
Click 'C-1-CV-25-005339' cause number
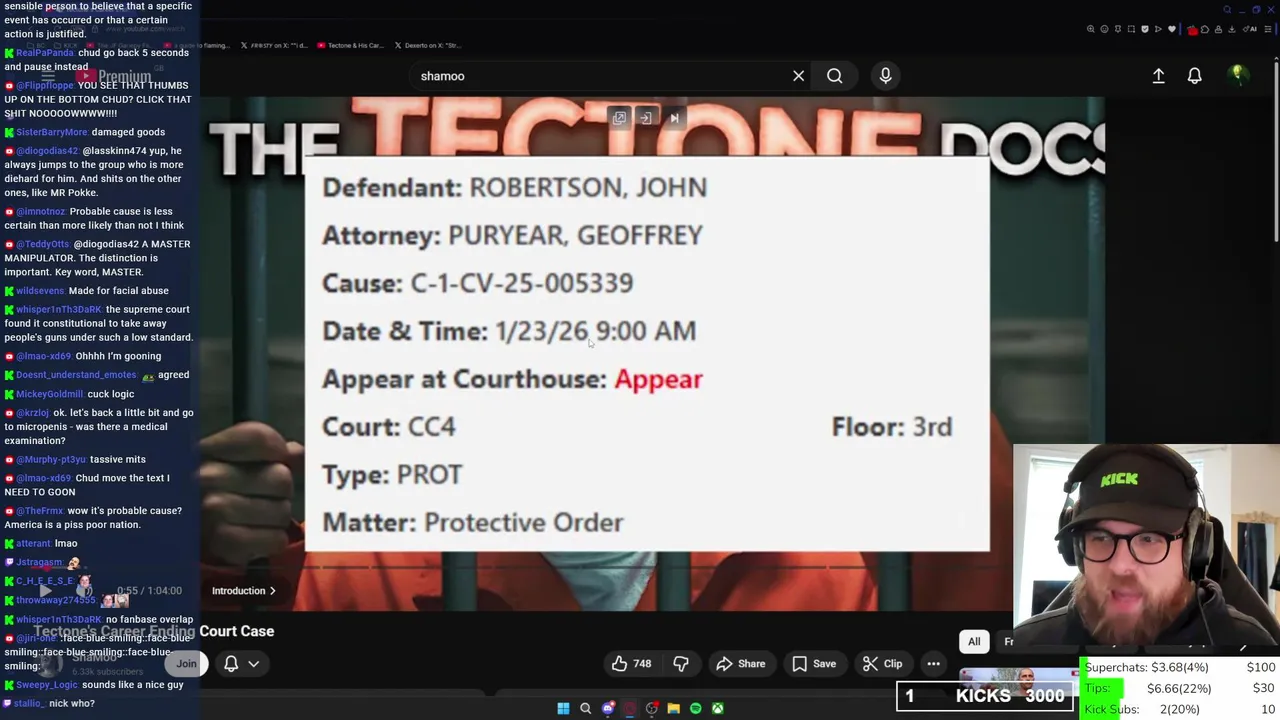(522, 283)
